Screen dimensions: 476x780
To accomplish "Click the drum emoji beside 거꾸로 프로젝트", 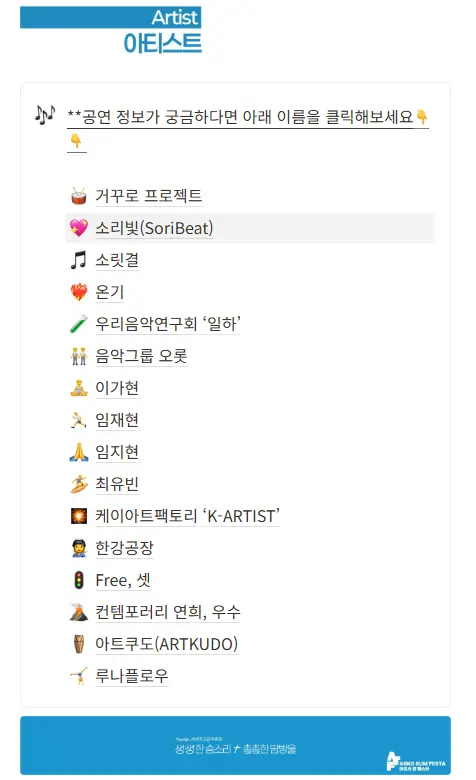I will [x=79, y=196].
